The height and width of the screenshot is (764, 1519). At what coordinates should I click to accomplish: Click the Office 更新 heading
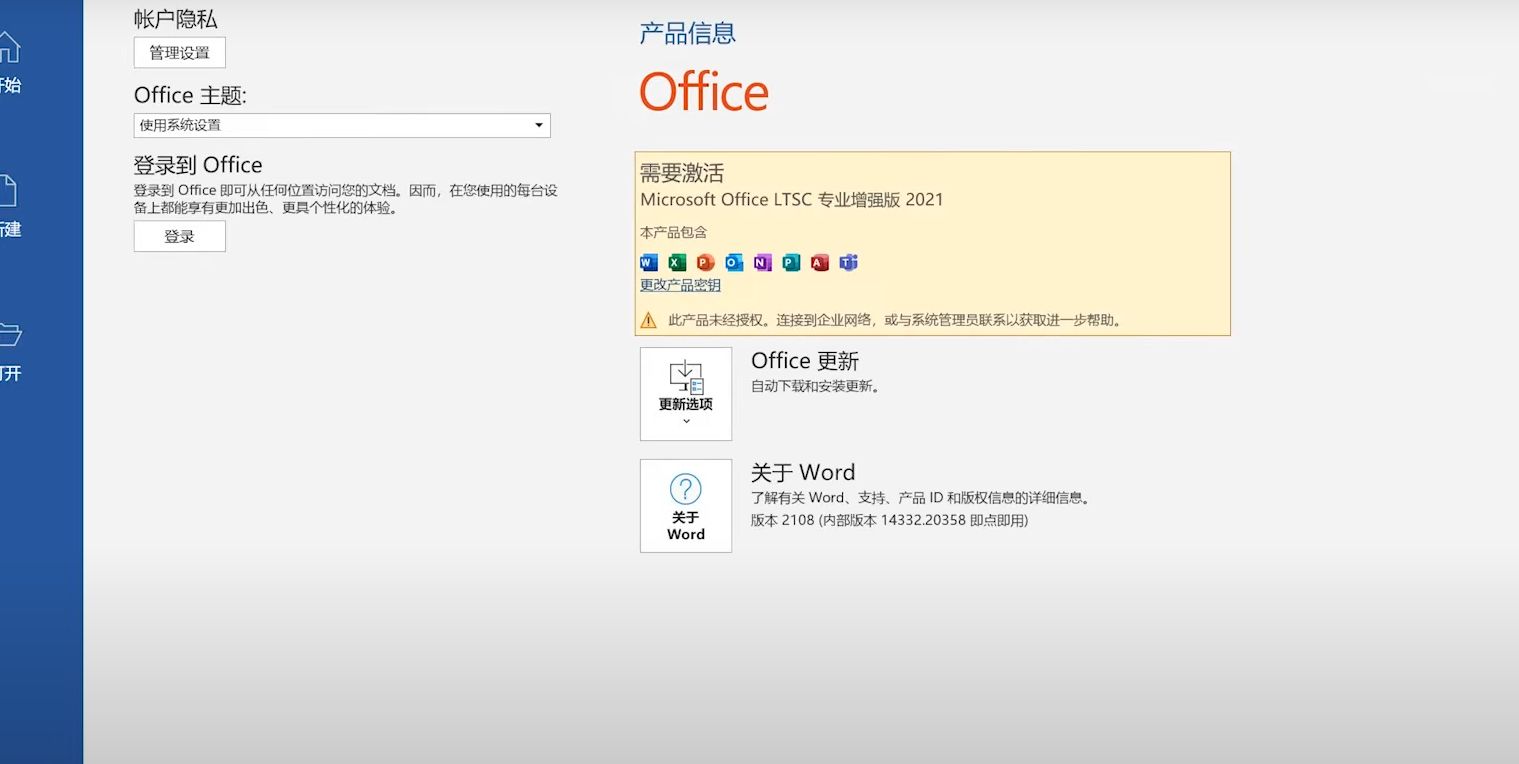[805, 361]
